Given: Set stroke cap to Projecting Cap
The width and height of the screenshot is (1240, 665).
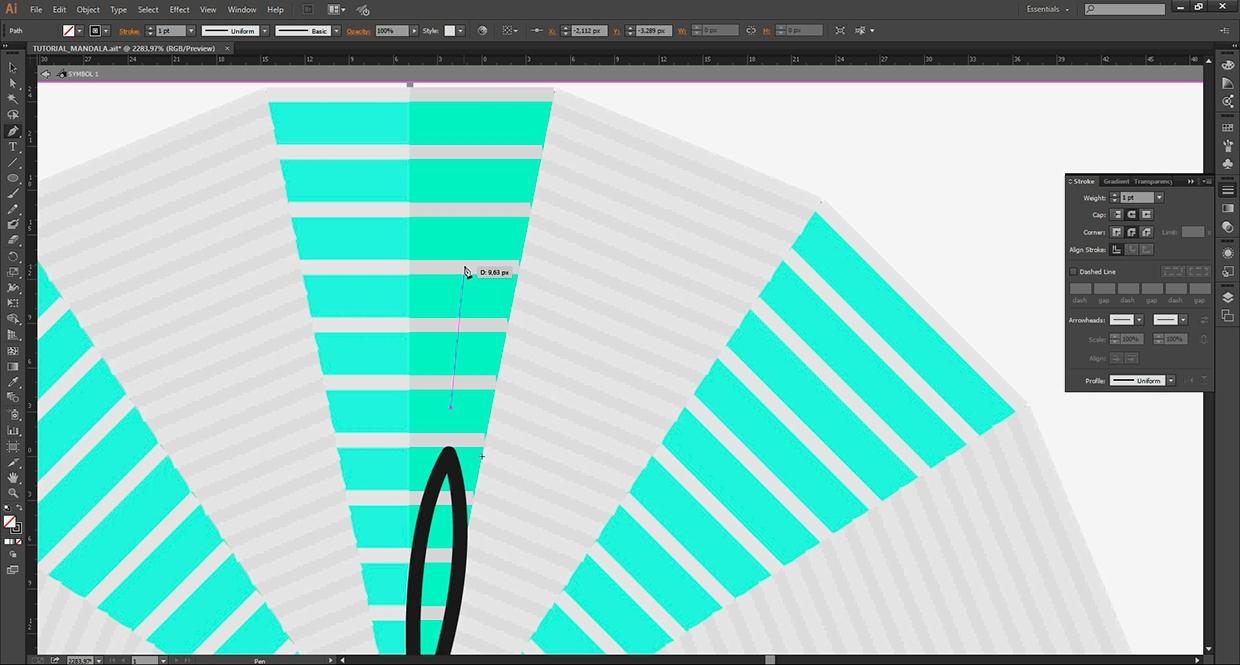Looking at the screenshot, I should 1146,215.
